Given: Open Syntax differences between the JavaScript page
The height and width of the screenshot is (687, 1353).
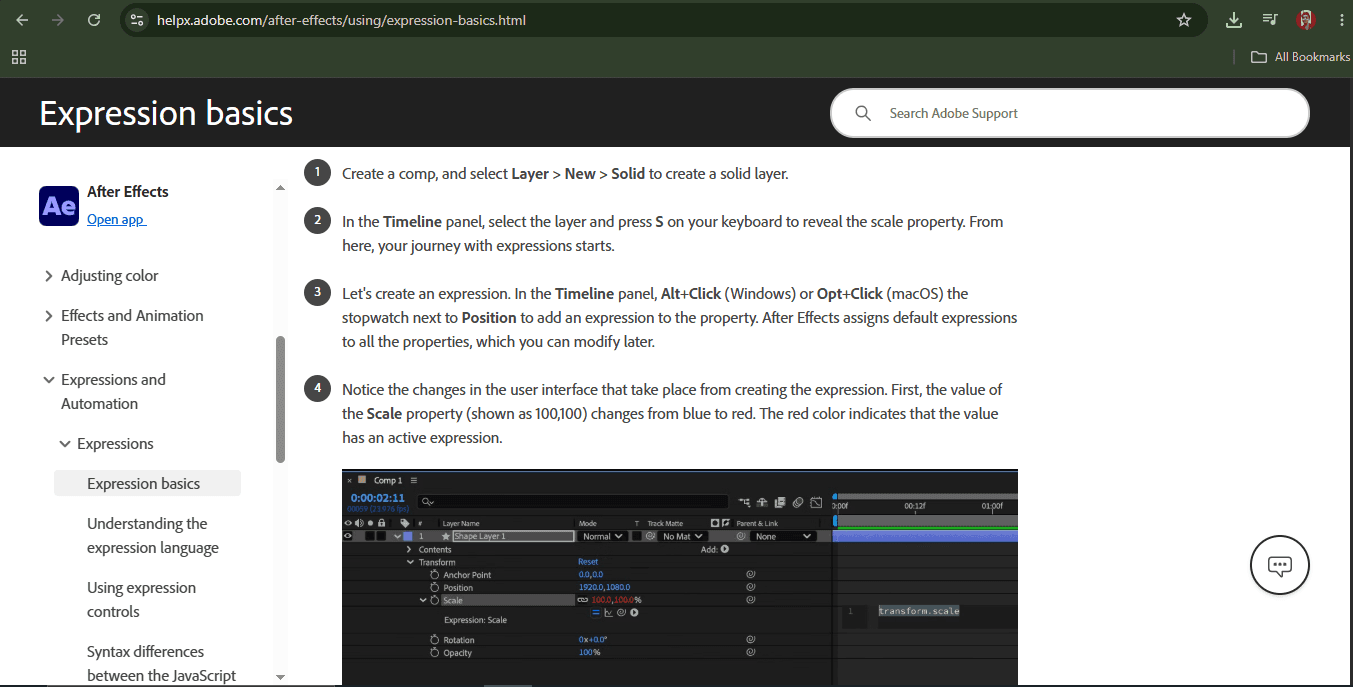Looking at the screenshot, I should point(162,664).
